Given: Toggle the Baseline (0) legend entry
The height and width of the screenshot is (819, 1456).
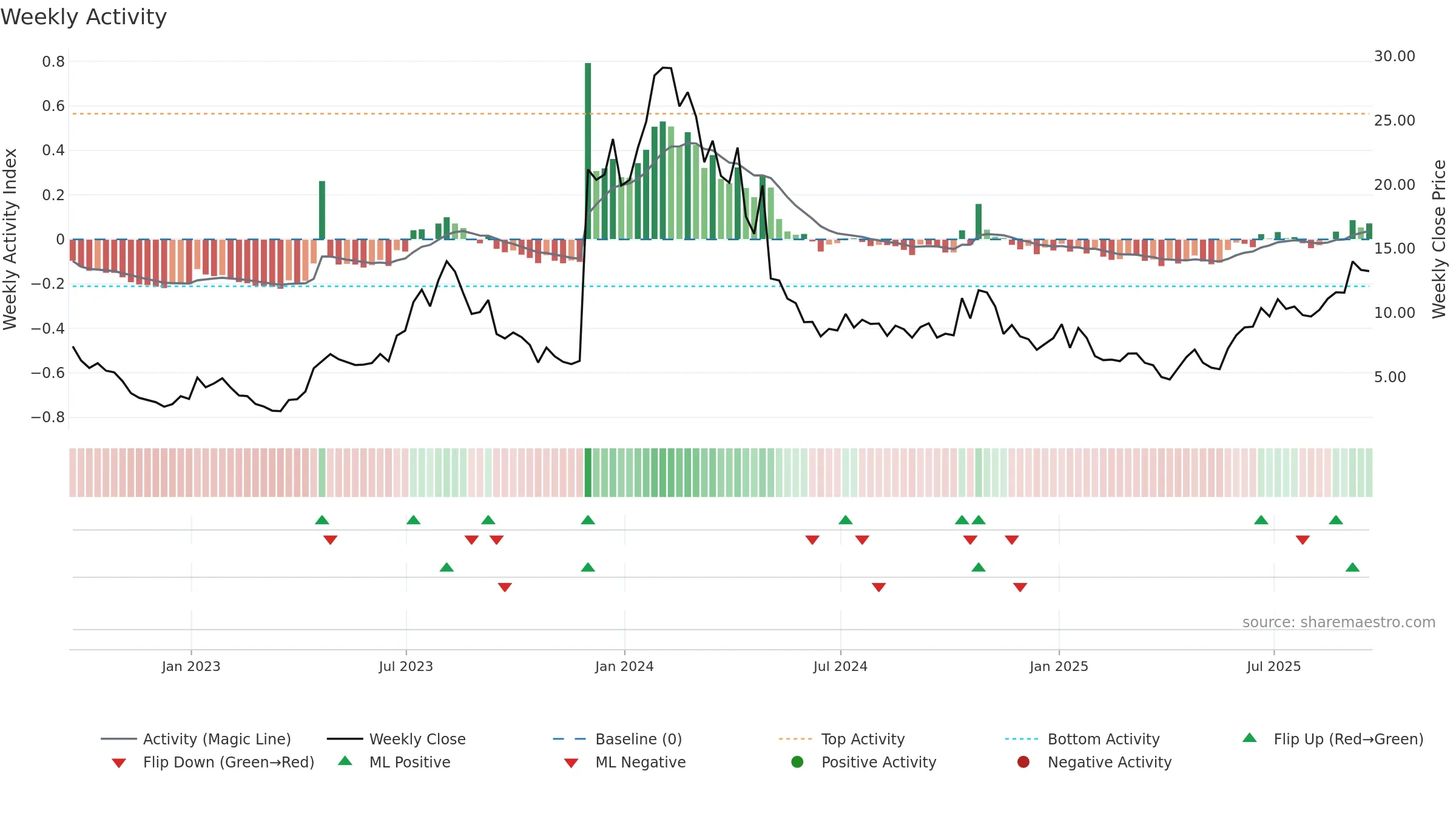Looking at the screenshot, I should [x=618, y=739].
